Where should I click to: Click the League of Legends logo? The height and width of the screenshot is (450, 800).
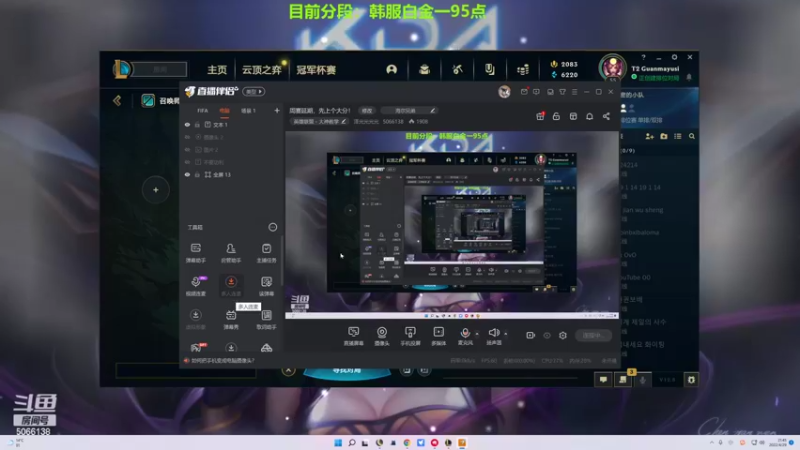[121, 69]
